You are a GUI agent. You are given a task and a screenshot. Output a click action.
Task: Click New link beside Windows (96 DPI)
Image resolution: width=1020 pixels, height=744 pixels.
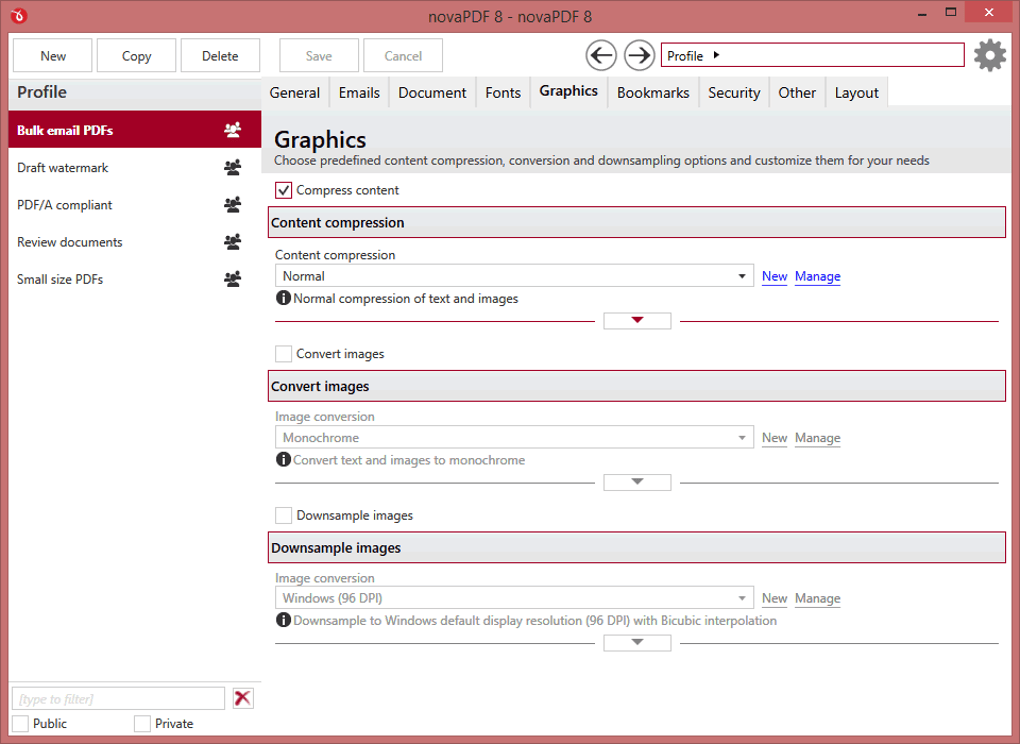click(x=775, y=598)
